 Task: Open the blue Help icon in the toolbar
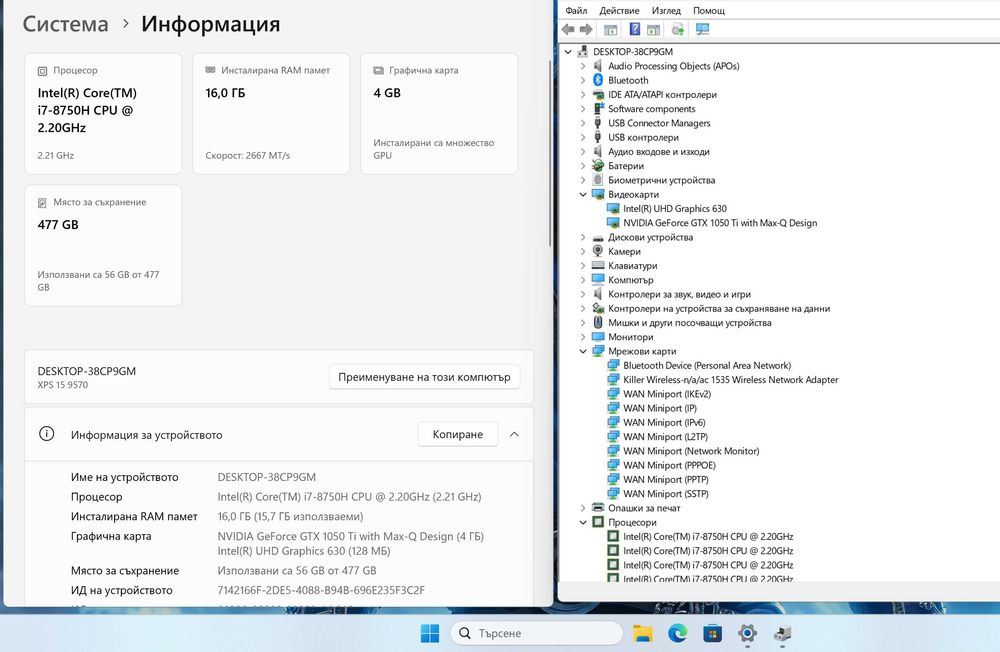click(635, 29)
